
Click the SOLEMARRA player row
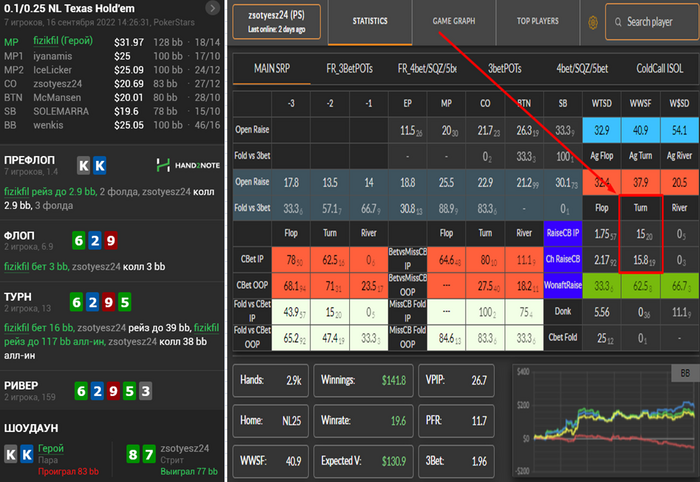[x=112, y=111]
